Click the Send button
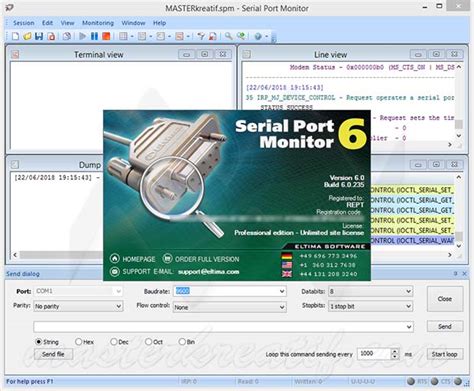474x391 pixels. pyautogui.click(x=445, y=326)
